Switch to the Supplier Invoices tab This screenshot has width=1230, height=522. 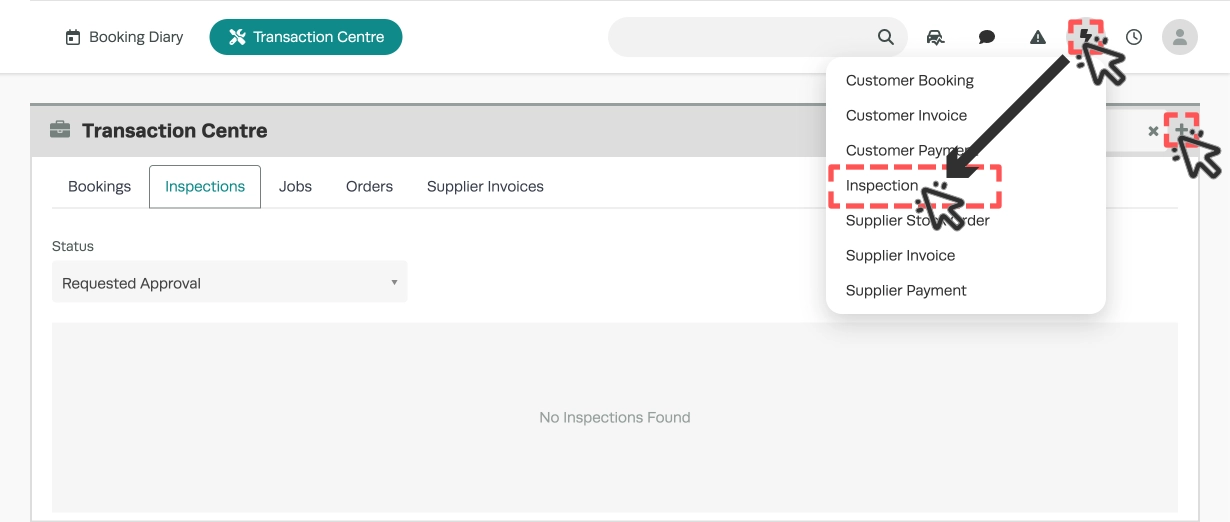[x=485, y=186]
